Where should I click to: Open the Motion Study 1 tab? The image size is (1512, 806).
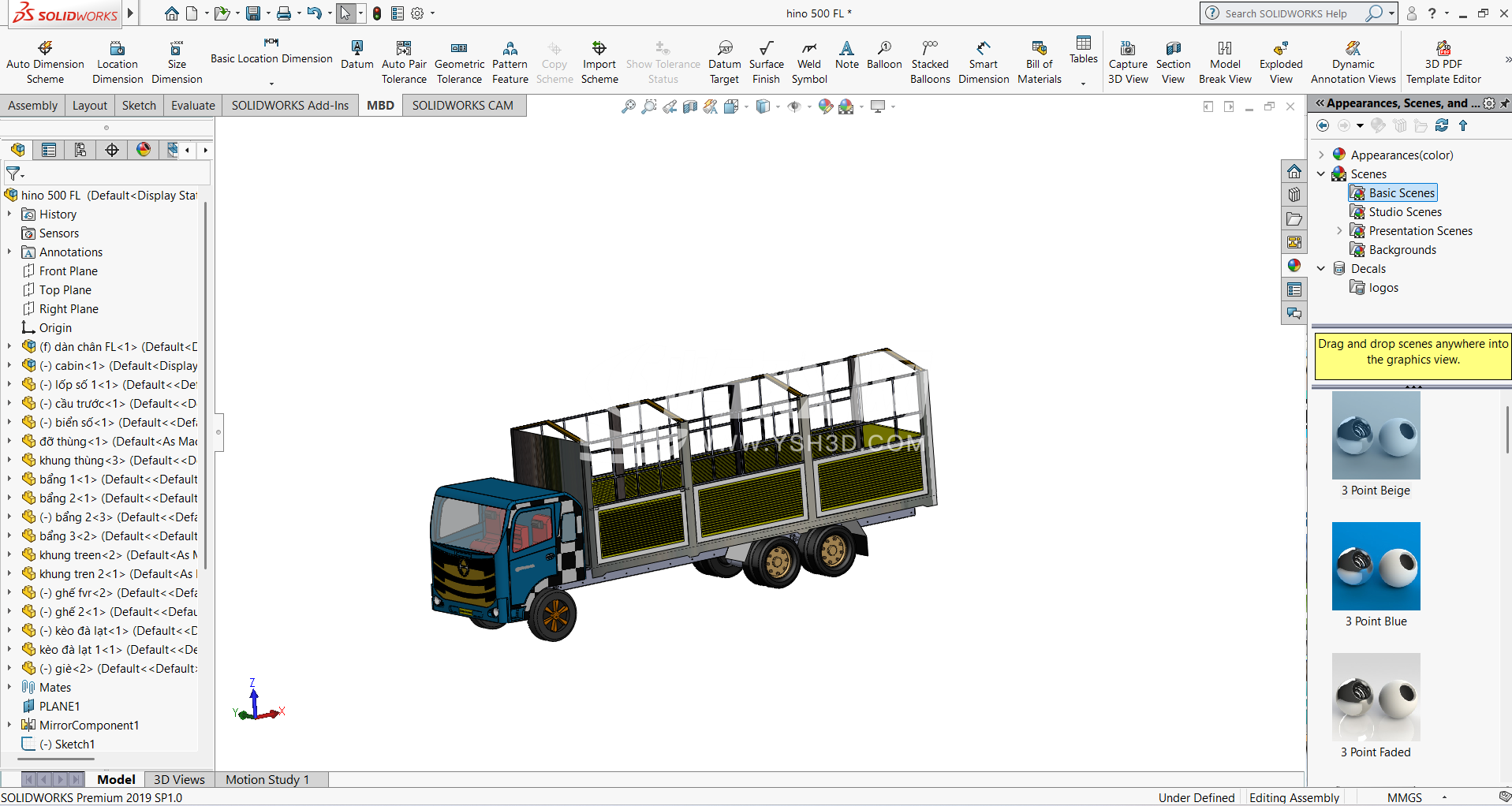coord(267,779)
